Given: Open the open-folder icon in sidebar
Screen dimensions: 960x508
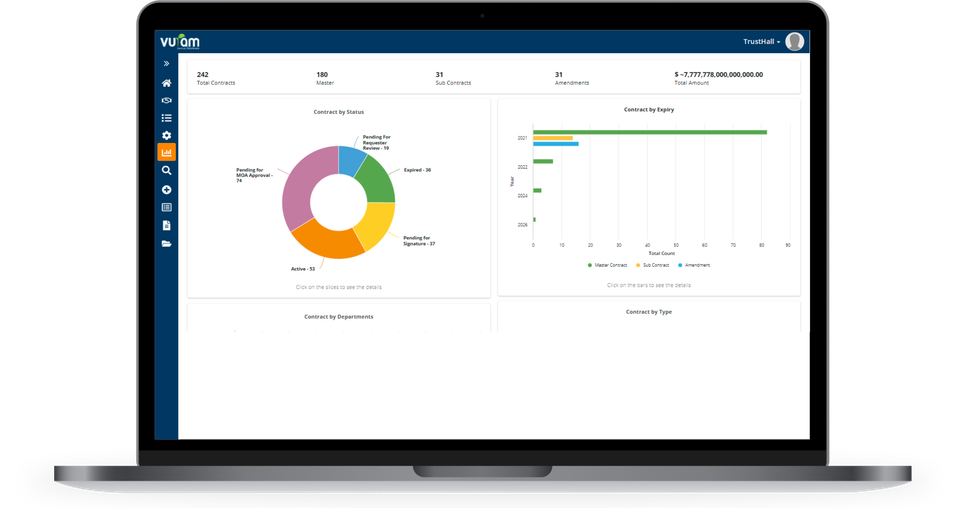Looking at the screenshot, I should (x=167, y=244).
